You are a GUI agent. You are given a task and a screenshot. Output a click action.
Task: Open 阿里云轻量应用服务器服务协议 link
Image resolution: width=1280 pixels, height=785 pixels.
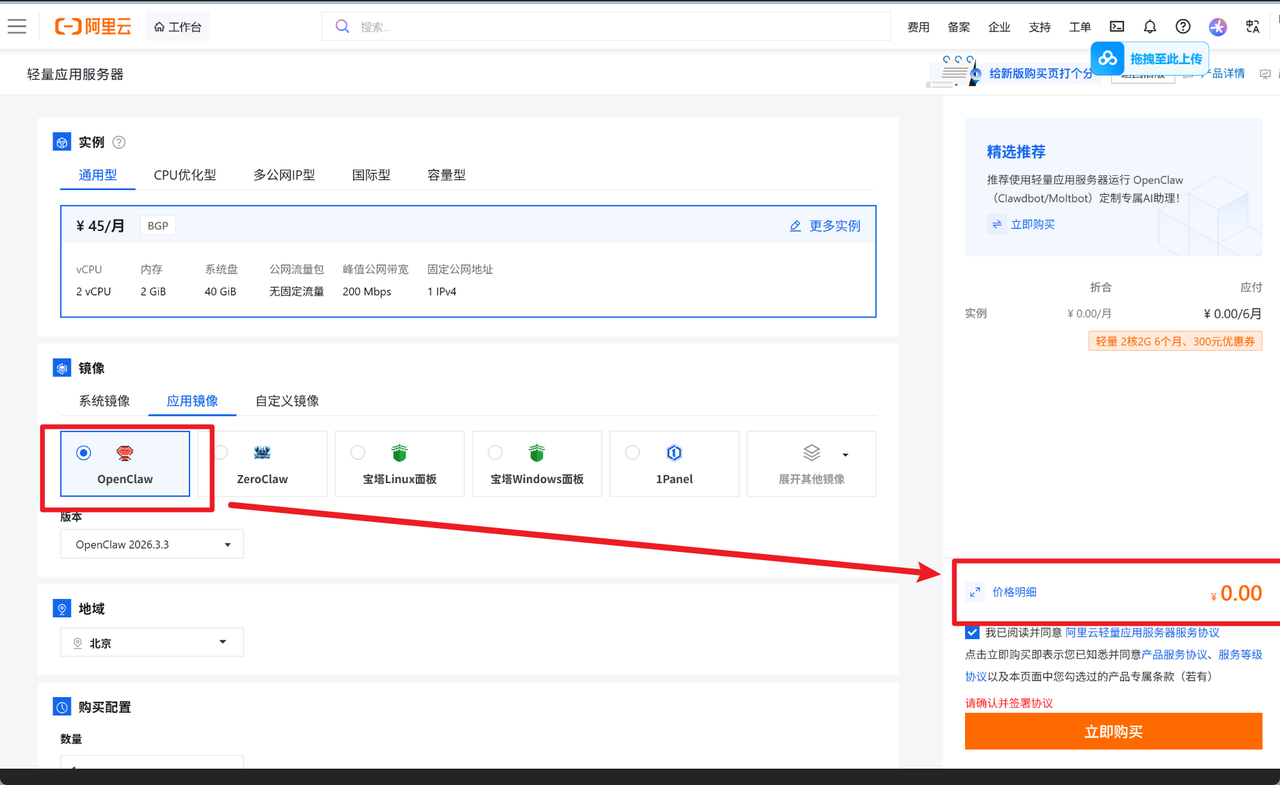point(1142,632)
